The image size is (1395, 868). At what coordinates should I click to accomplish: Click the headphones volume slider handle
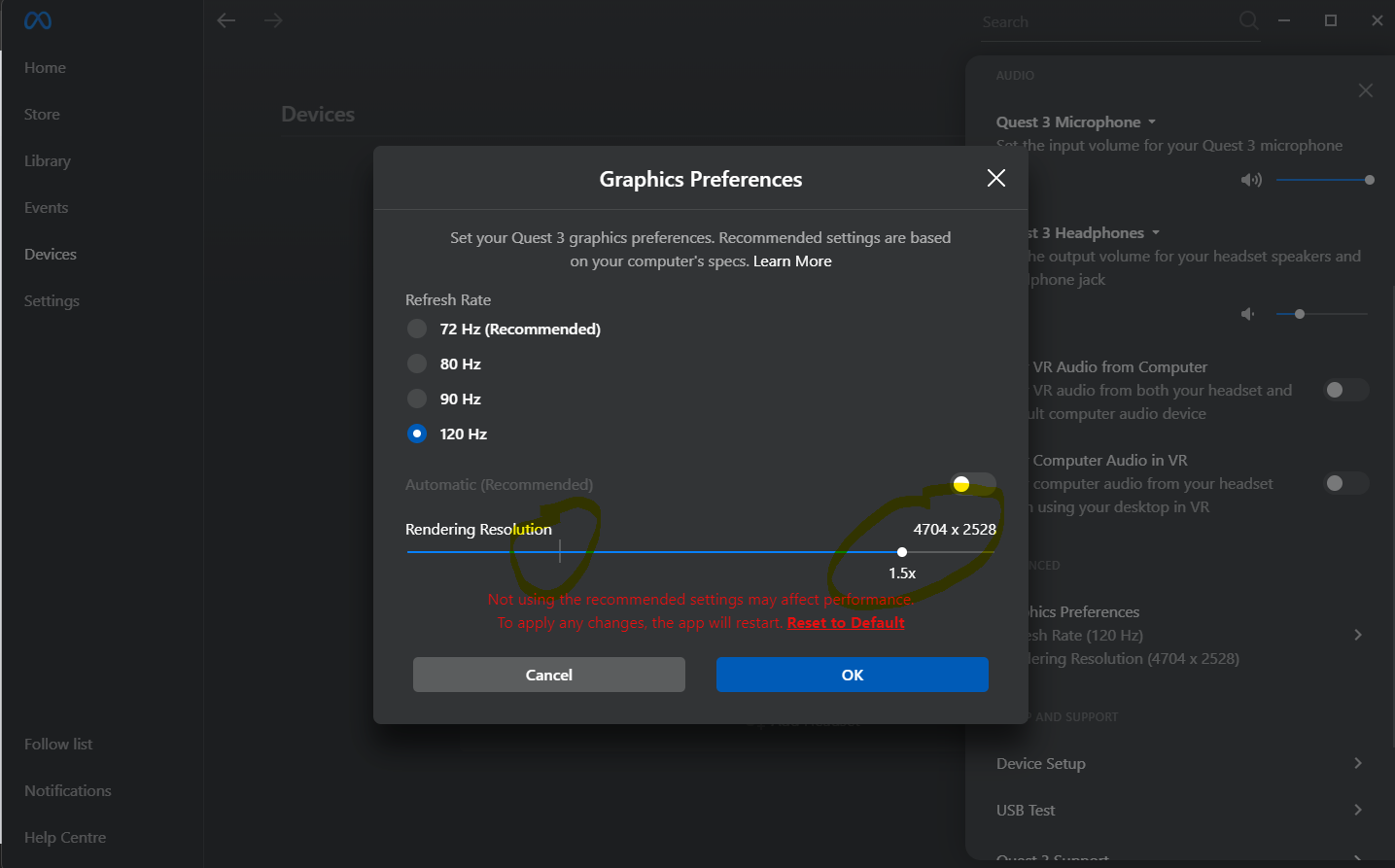point(1300,314)
